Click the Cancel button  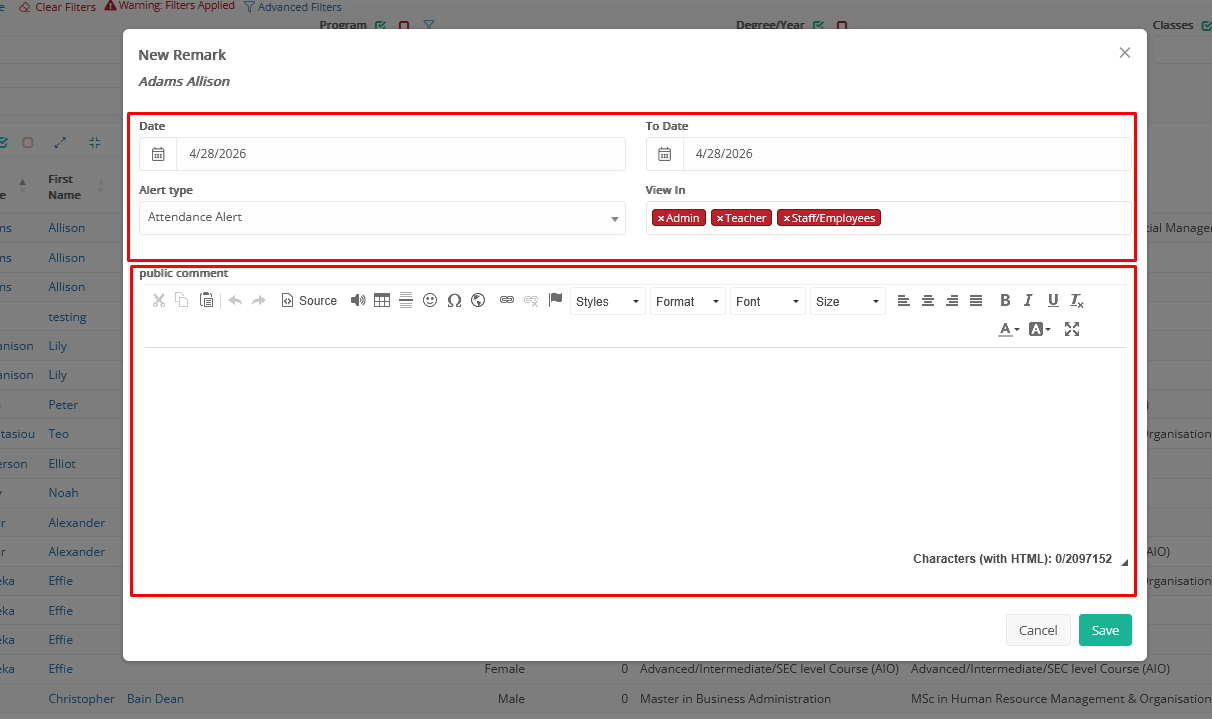pos(1038,630)
